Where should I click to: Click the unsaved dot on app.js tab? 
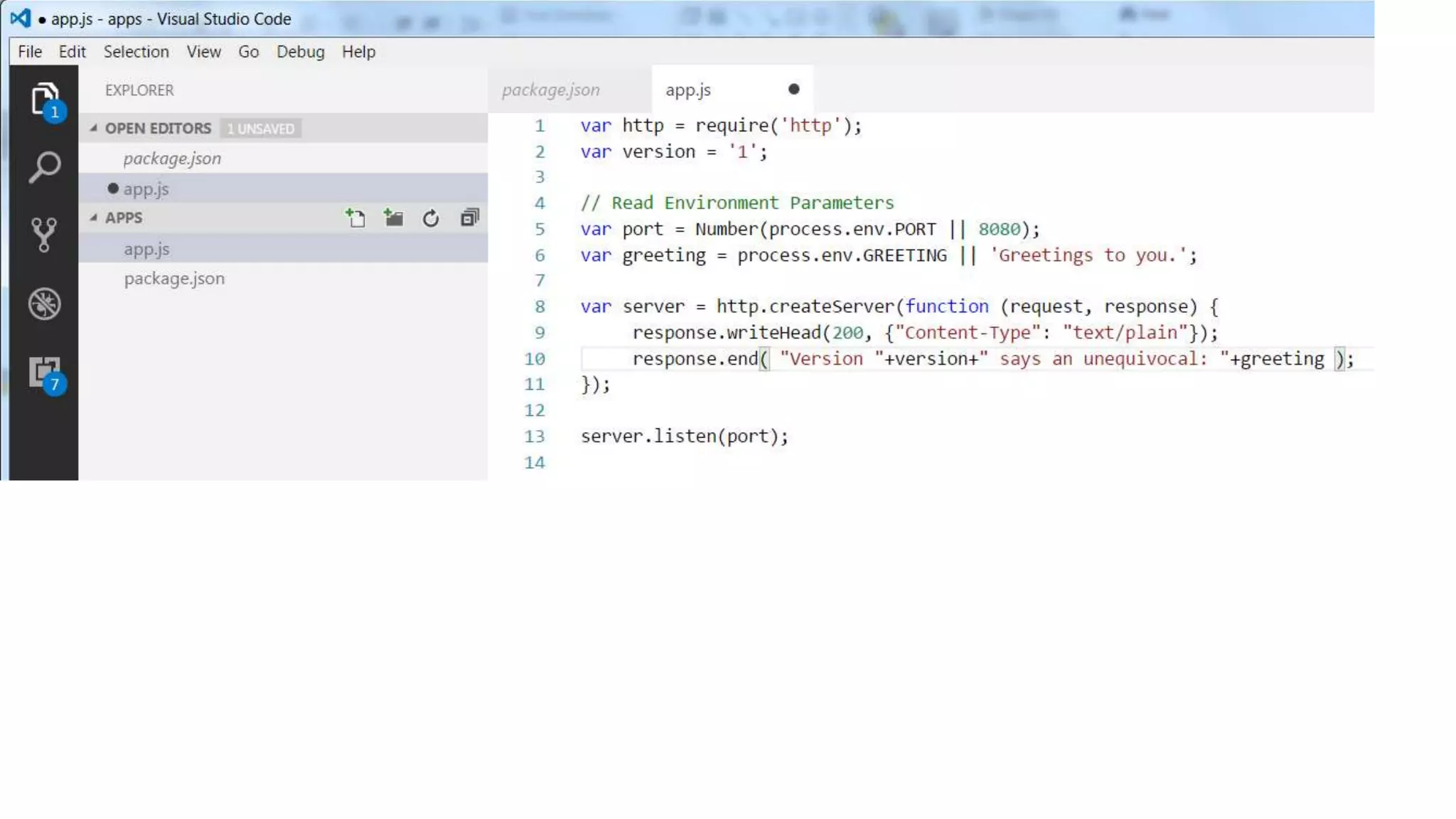(x=793, y=90)
